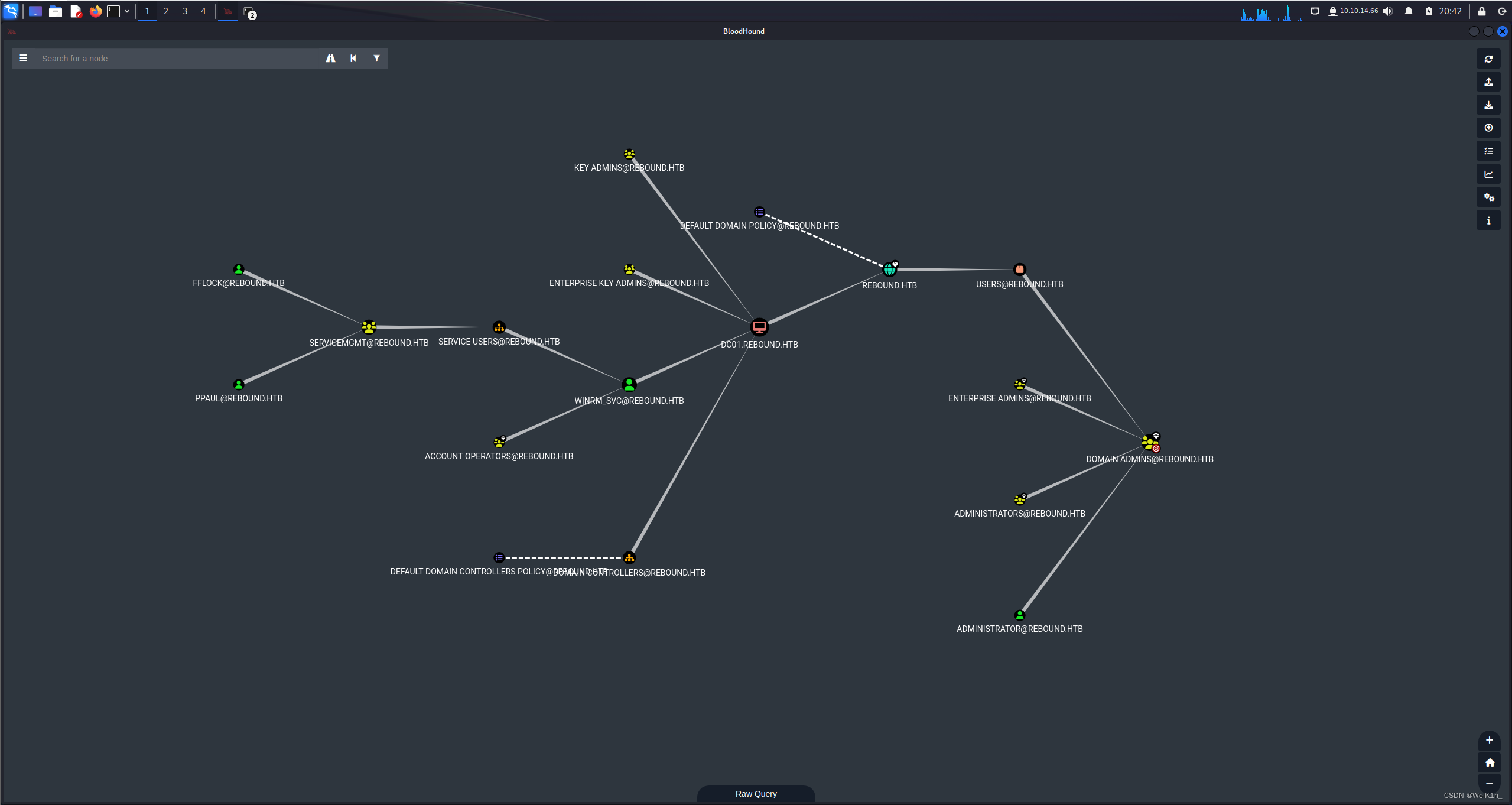Click the pathfinding road icon
The height and width of the screenshot is (805, 1512).
[330, 58]
